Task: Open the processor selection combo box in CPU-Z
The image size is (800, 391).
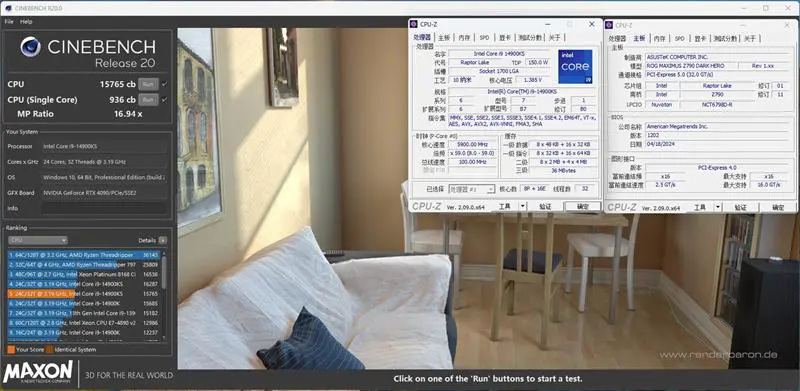Action: (471, 189)
